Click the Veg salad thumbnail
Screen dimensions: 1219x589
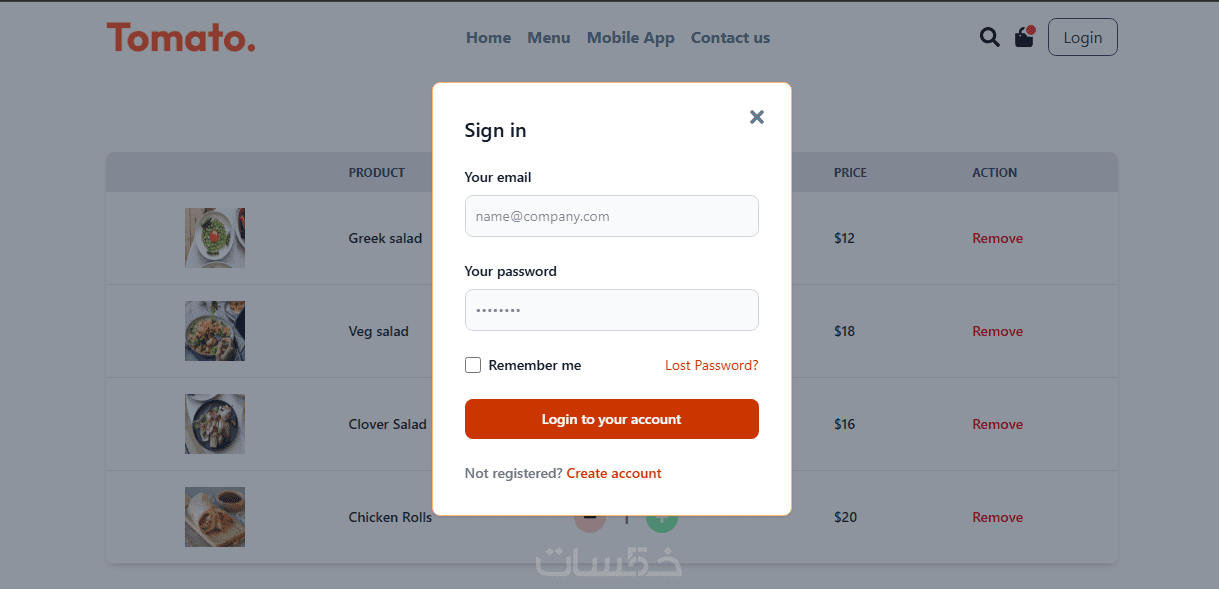click(215, 331)
